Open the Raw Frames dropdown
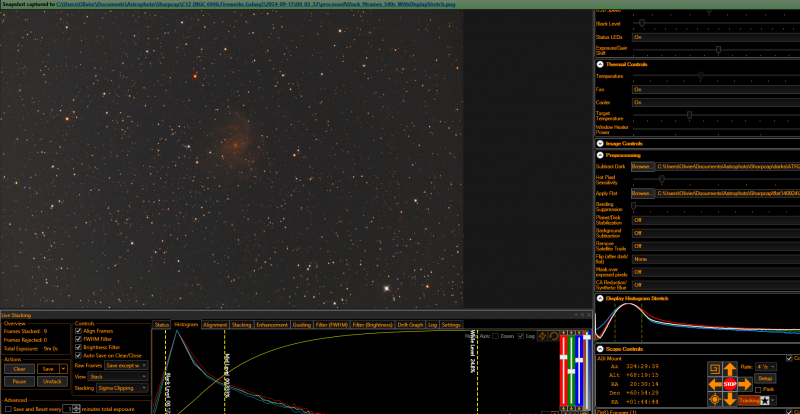Image resolution: width=800 pixels, height=414 pixels. [x=126, y=365]
